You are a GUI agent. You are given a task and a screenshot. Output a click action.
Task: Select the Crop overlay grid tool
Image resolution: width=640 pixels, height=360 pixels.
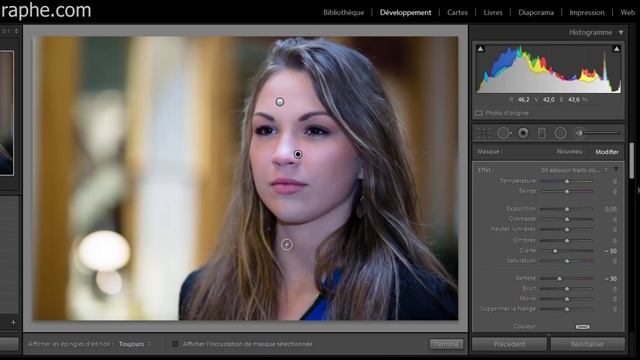click(x=484, y=133)
